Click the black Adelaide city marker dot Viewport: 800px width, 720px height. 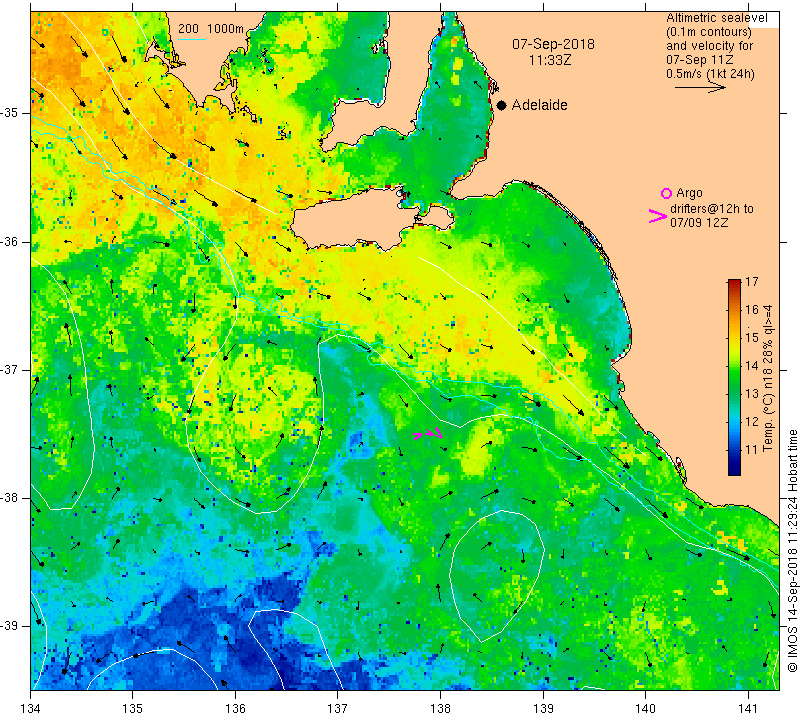click(502, 105)
